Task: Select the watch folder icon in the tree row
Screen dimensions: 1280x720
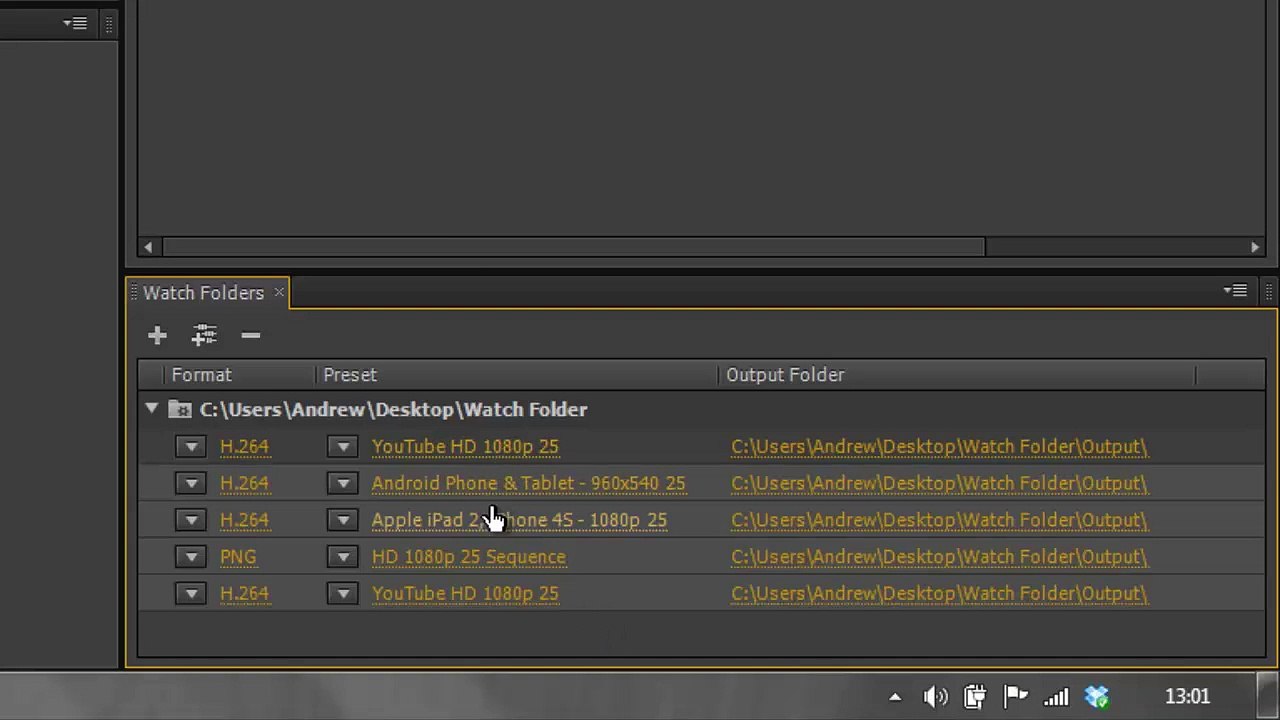Action: 180,409
